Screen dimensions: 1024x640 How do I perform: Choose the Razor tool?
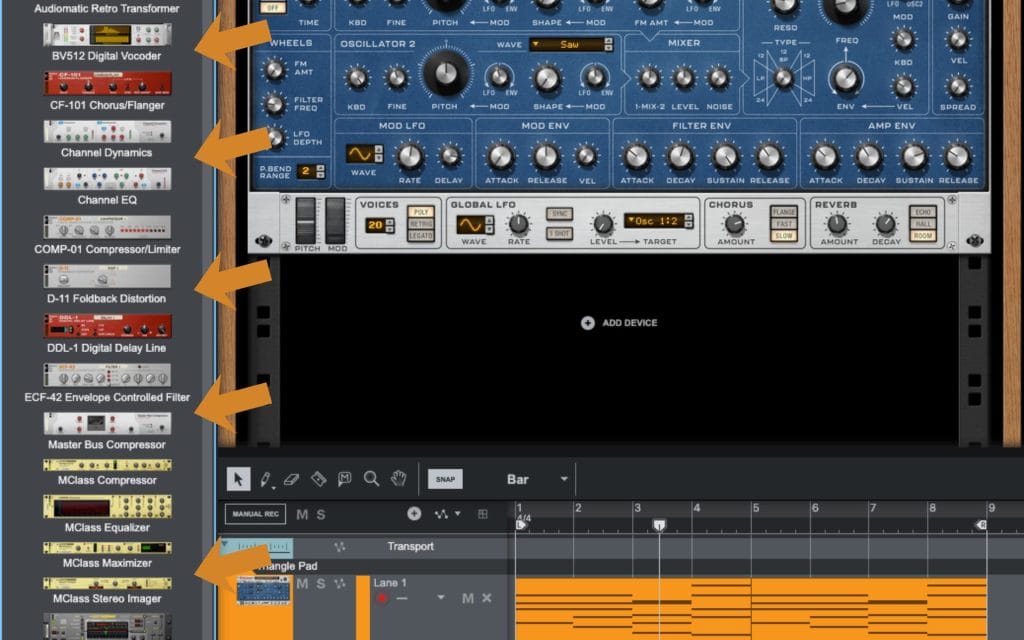tap(319, 479)
